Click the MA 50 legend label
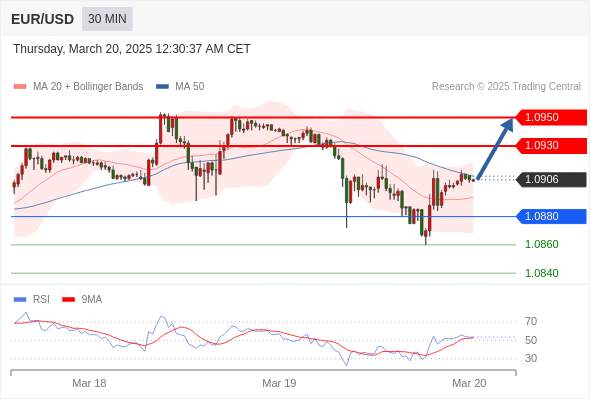 190,87
